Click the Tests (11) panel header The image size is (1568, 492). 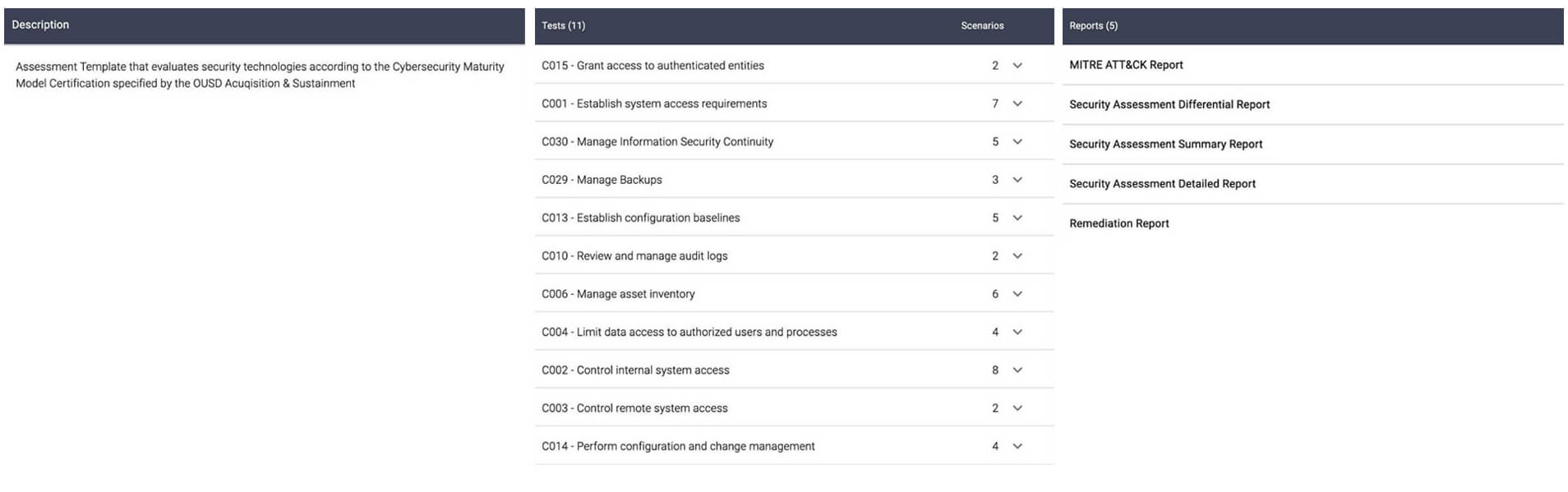pos(564,25)
